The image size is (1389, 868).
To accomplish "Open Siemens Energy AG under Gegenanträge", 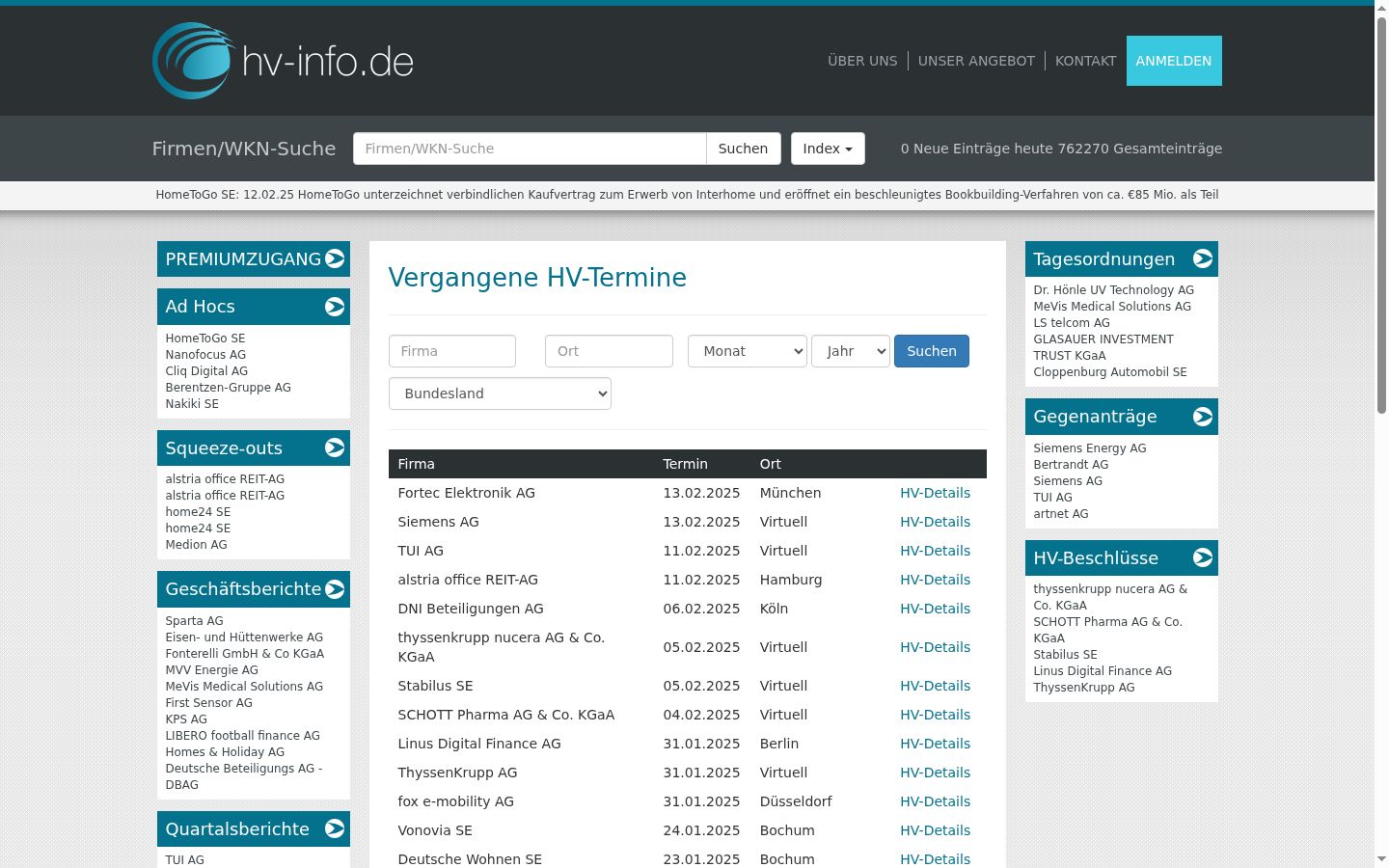I will point(1090,448).
